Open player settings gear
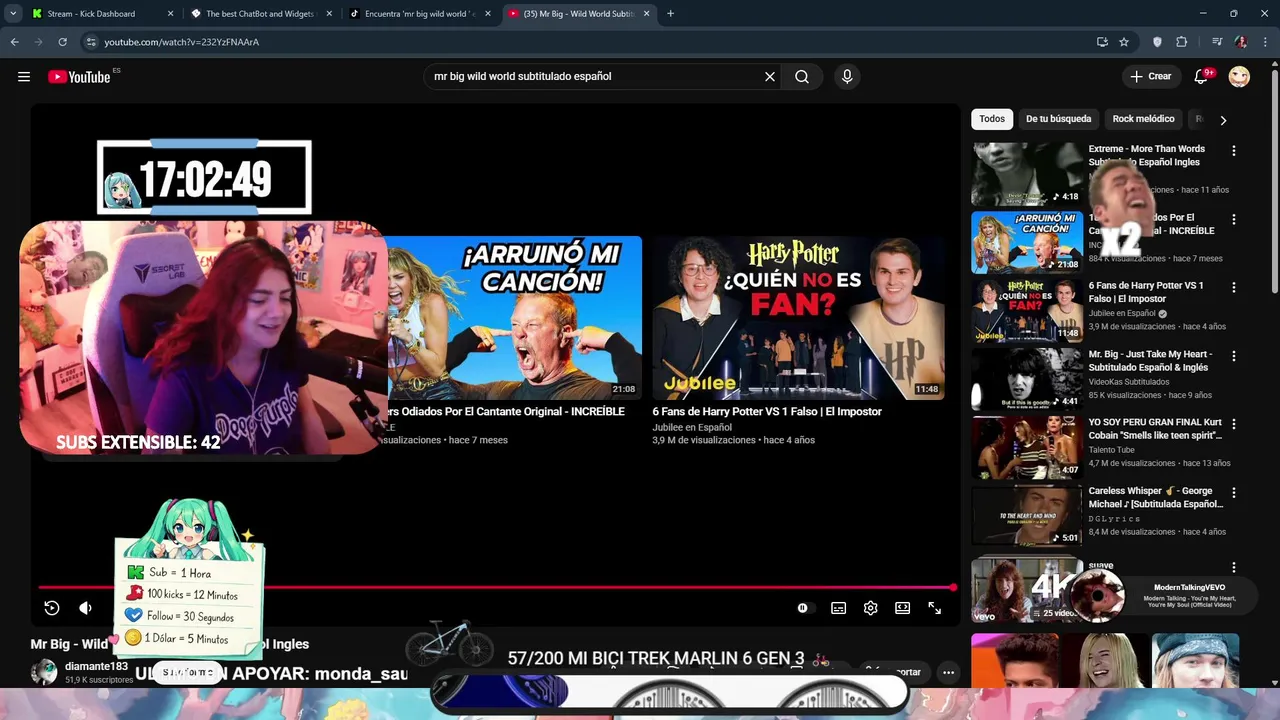1280x720 pixels. coord(870,608)
